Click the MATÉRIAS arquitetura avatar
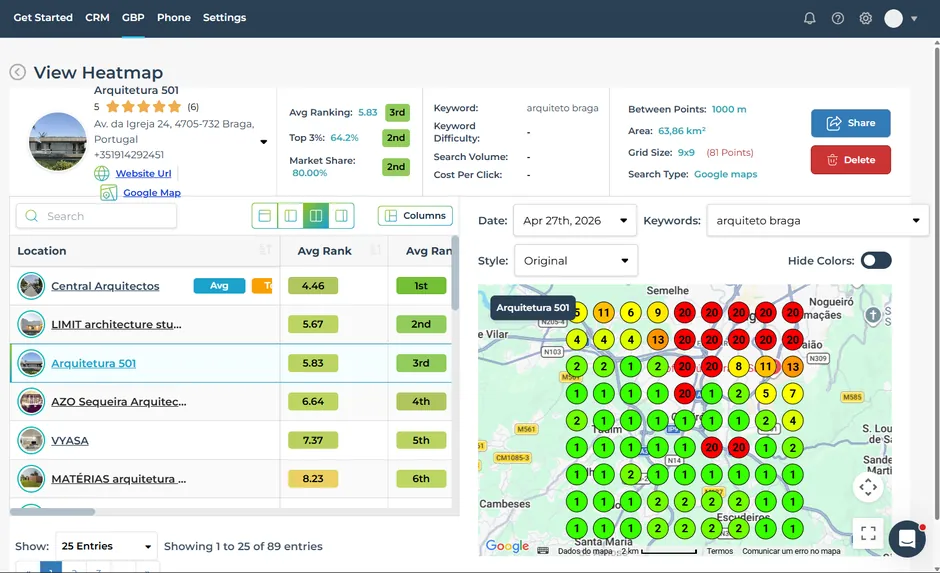 (x=31, y=479)
